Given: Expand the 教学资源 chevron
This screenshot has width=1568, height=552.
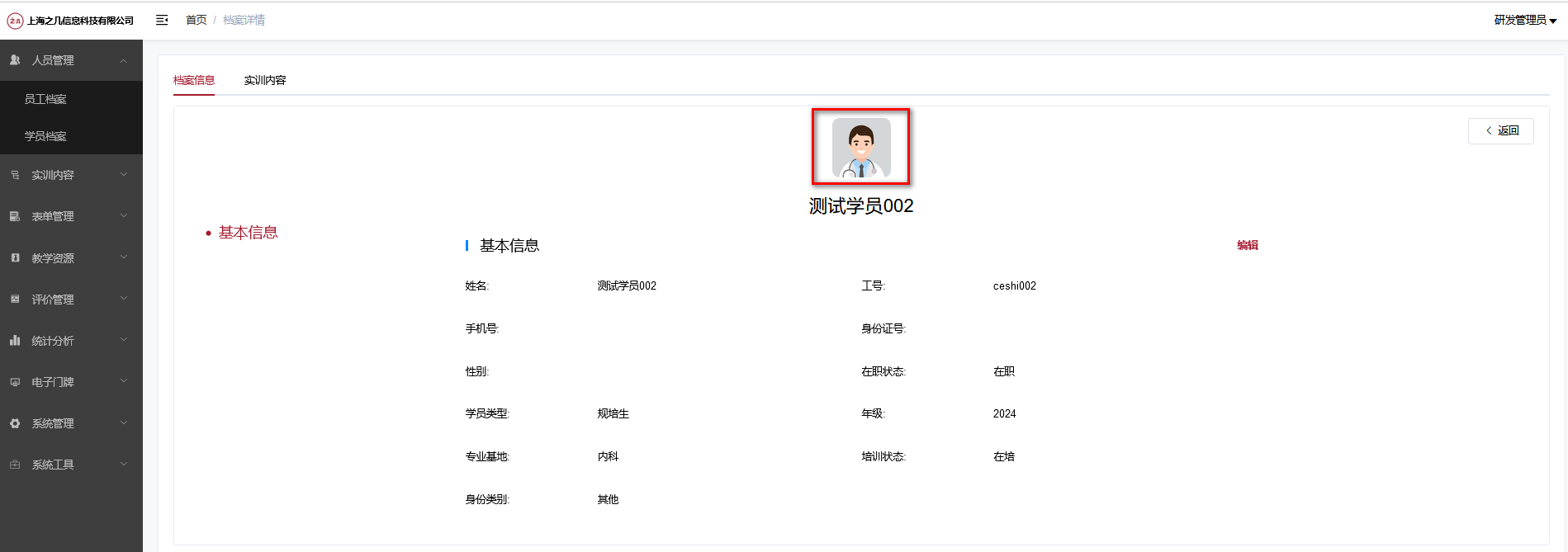Looking at the screenshot, I should [124, 257].
